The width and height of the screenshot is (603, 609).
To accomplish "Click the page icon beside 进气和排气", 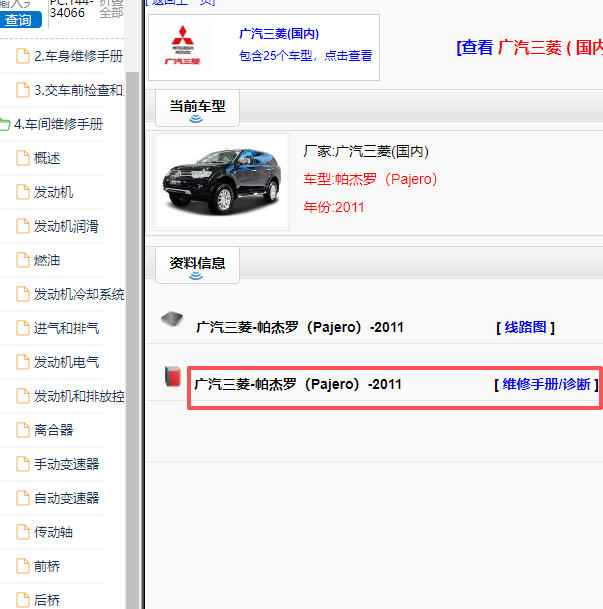I will click(23, 328).
